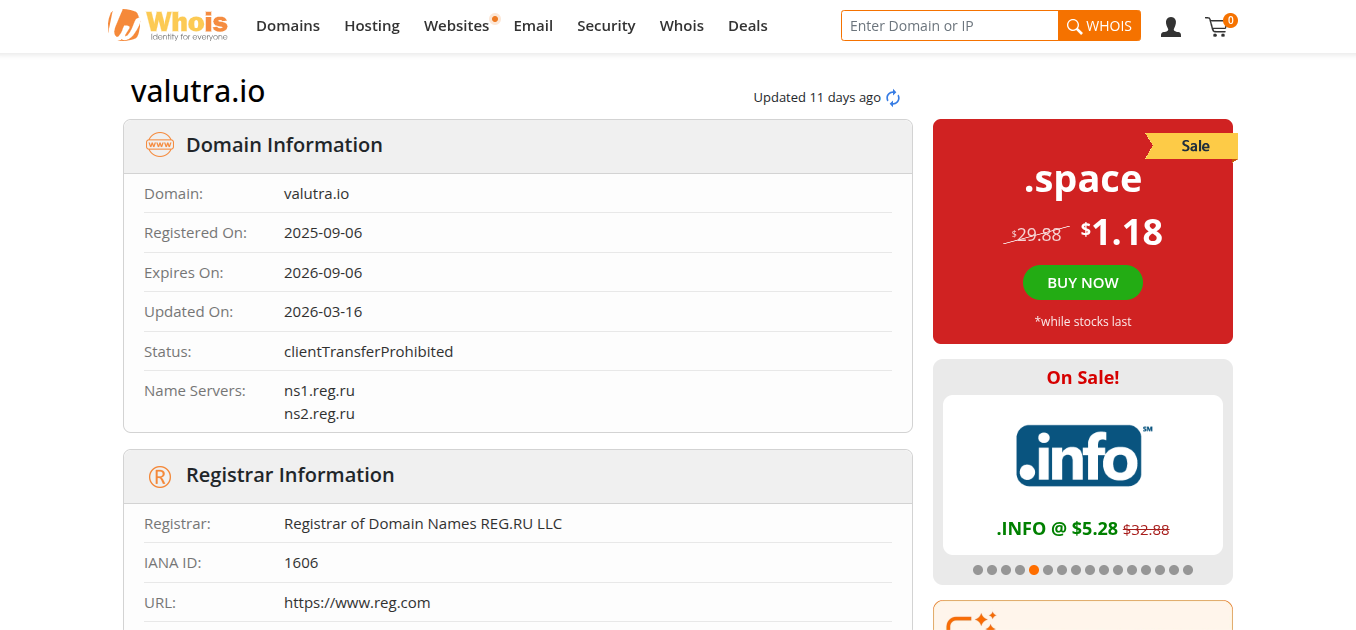Click the Whois logo
Screen dimensions: 1356x630
pyautogui.click(x=168, y=25)
